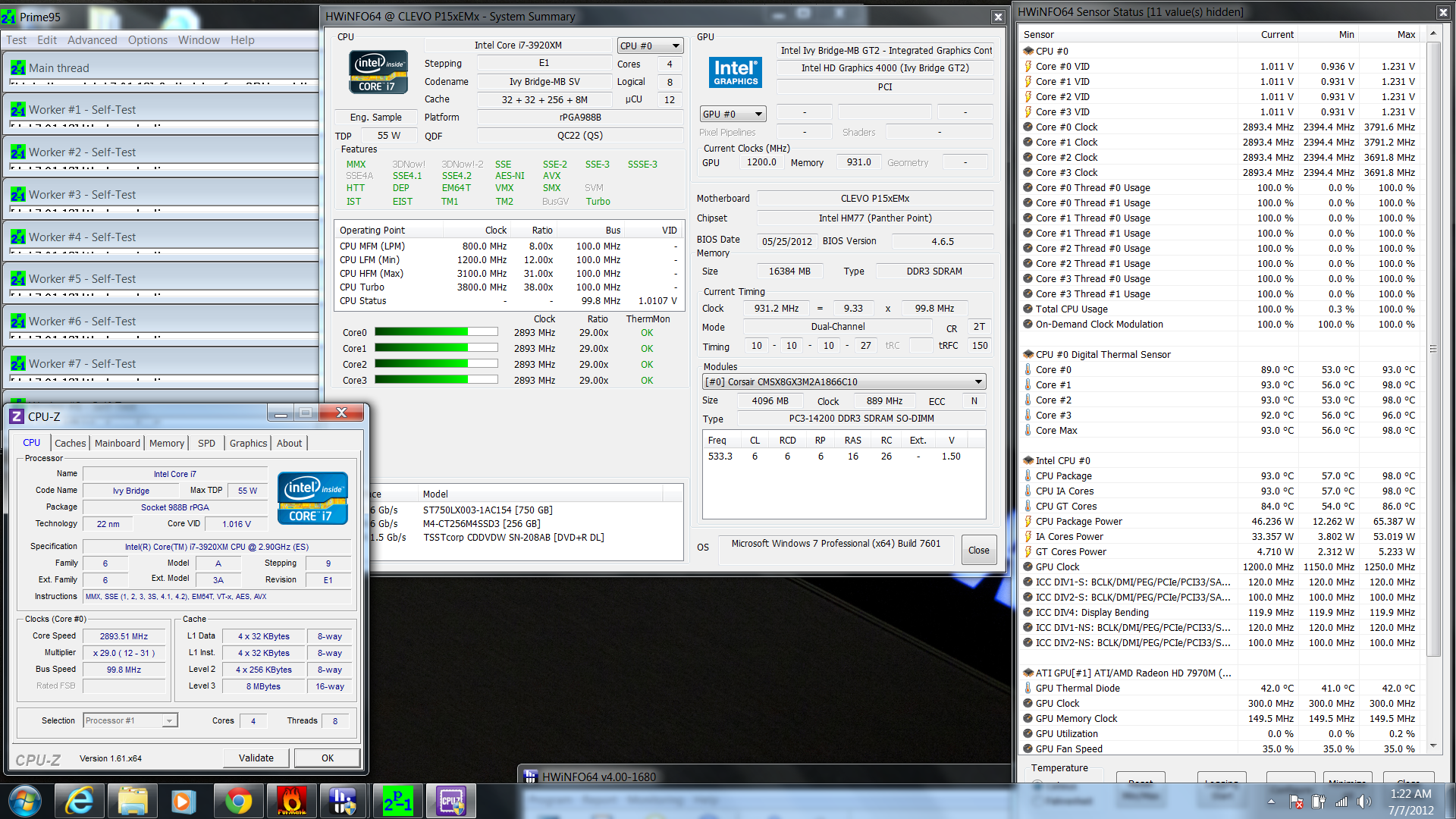1456x819 pixels.
Task: Click the Specification field in CPU-Z
Action: pos(217,547)
